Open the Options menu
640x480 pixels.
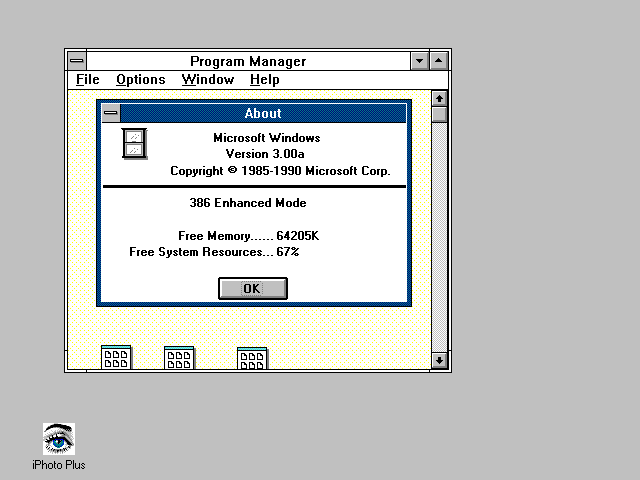pos(141,80)
